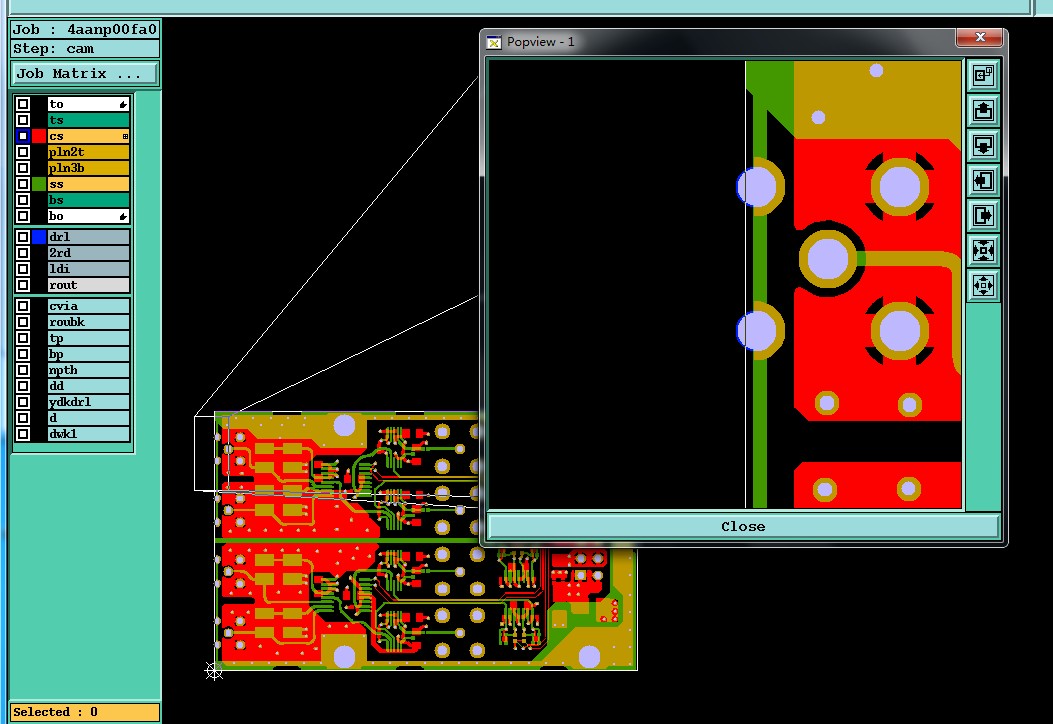Click the Selected : 0 status bar
The width and height of the screenshot is (1053, 724).
[85, 712]
